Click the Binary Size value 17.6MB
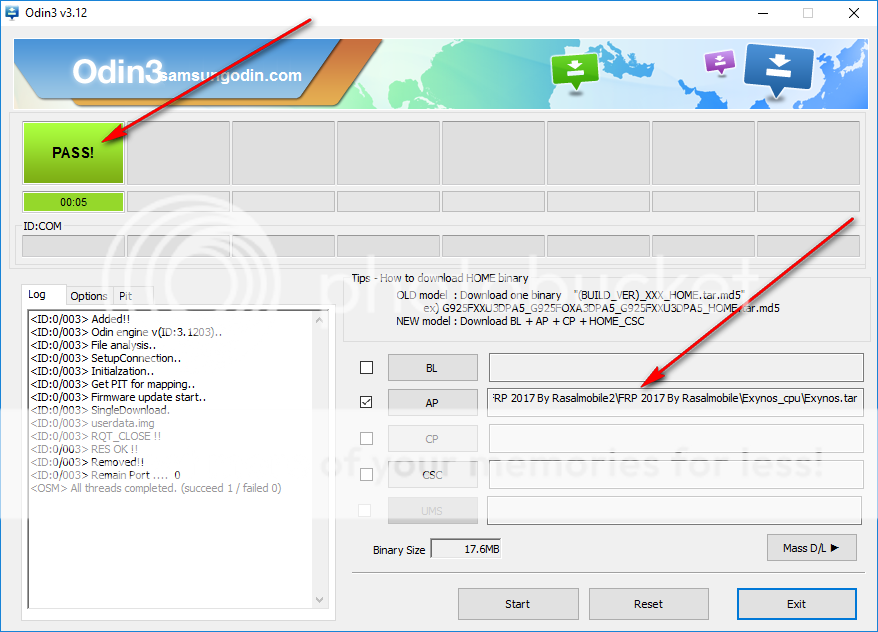The image size is (878, 632). click(x=466, y=549)
